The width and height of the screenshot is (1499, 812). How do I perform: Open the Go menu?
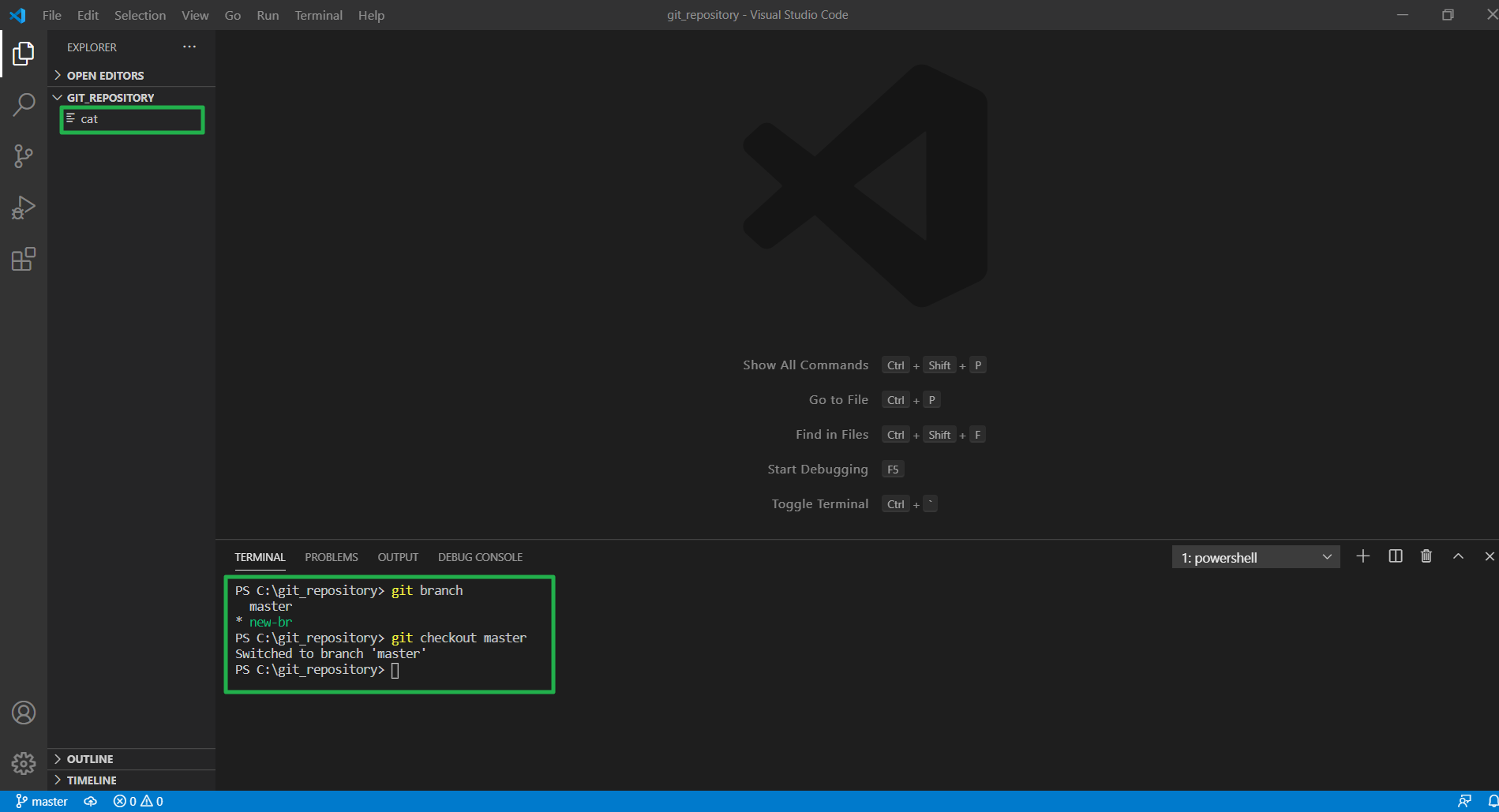coord(233,15)
